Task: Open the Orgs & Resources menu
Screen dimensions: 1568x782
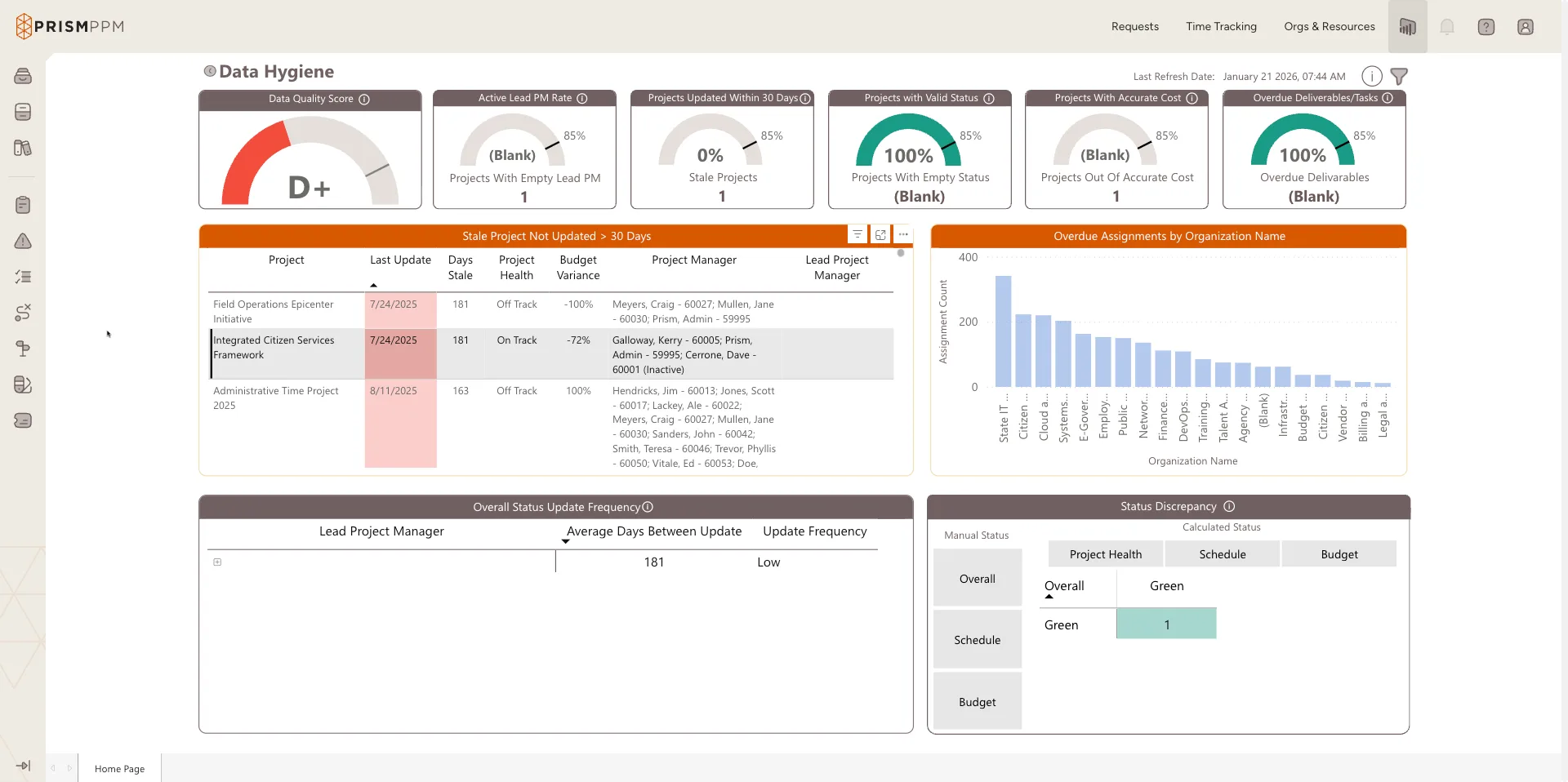Action: tap(1329, 27)
